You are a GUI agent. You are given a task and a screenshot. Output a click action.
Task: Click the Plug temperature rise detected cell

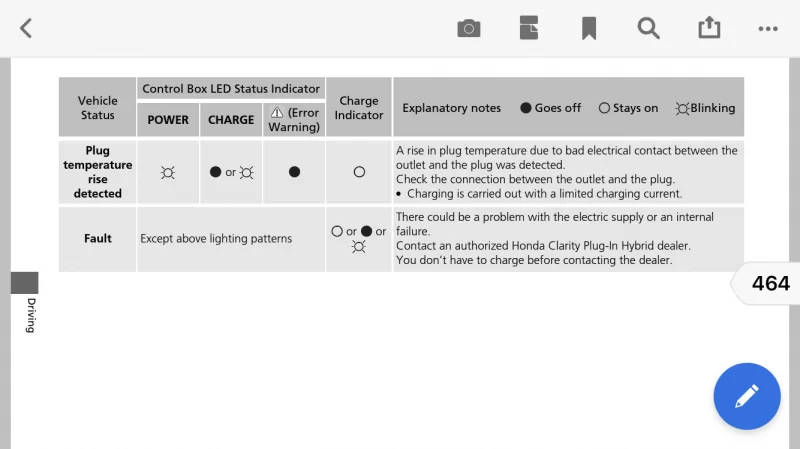click(x=97, y=172)
